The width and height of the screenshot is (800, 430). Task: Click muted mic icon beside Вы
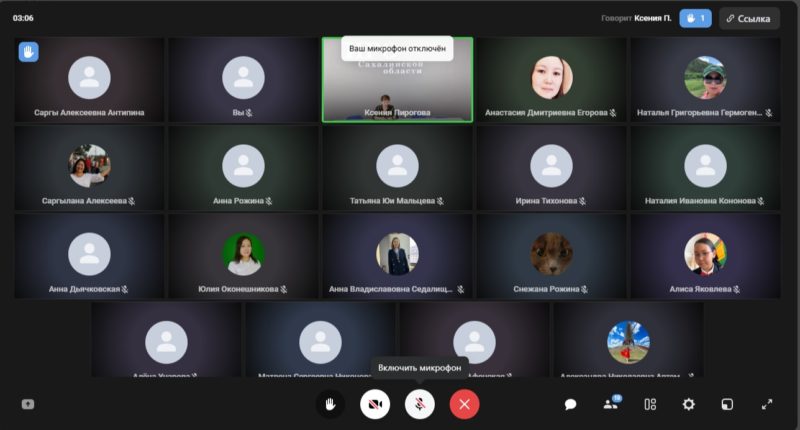click(249, 113)
